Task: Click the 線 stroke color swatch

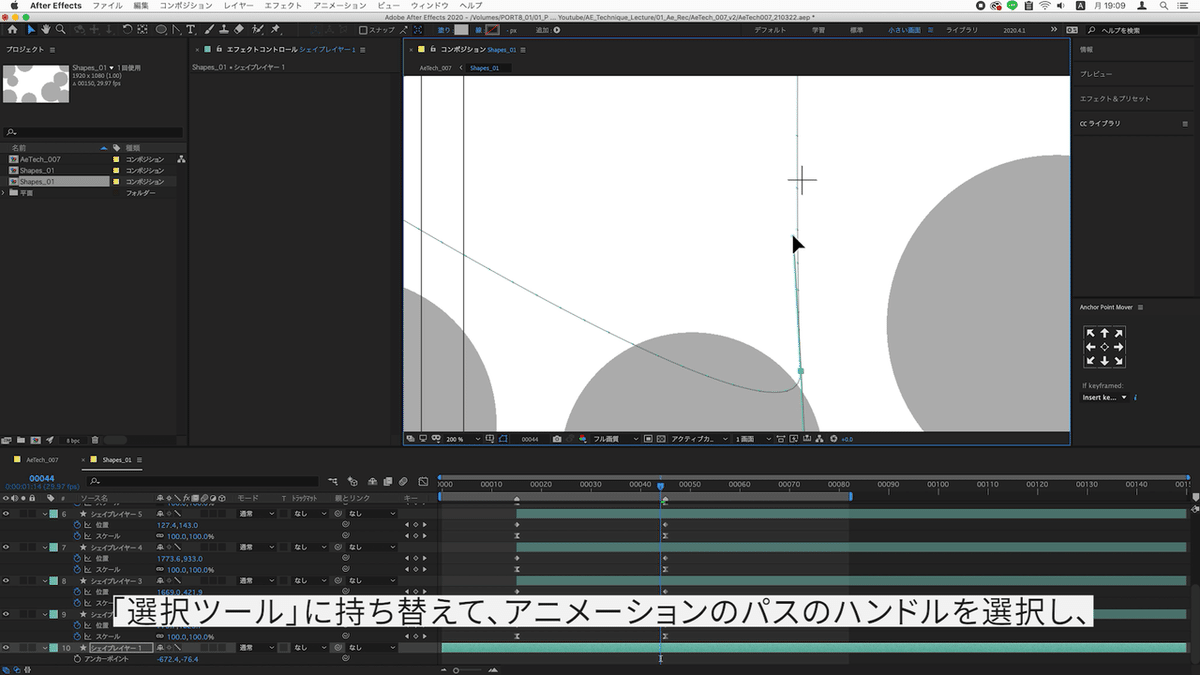Action: [x=492, y=30]
